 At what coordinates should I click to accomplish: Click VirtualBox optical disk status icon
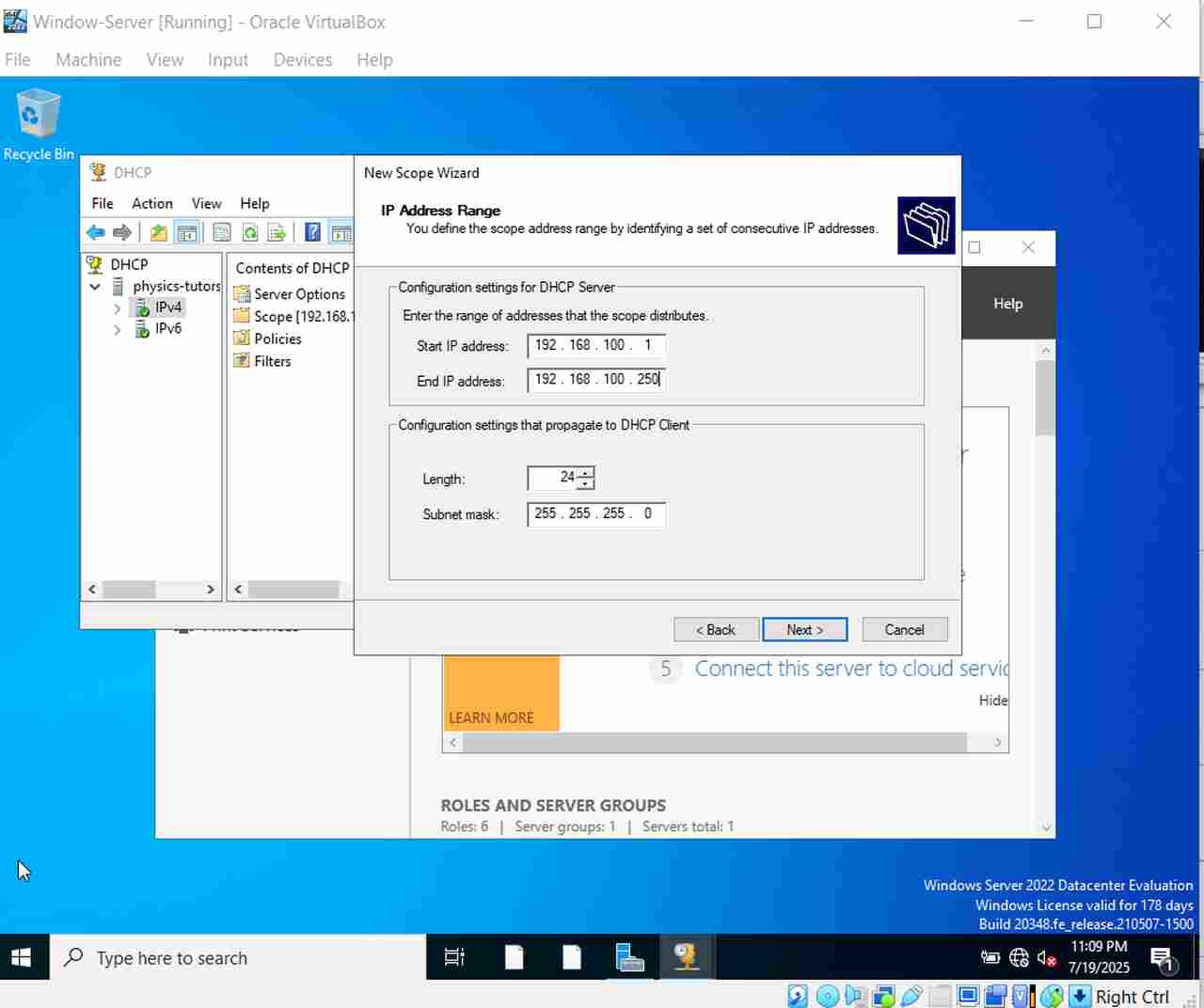[828, 996]
